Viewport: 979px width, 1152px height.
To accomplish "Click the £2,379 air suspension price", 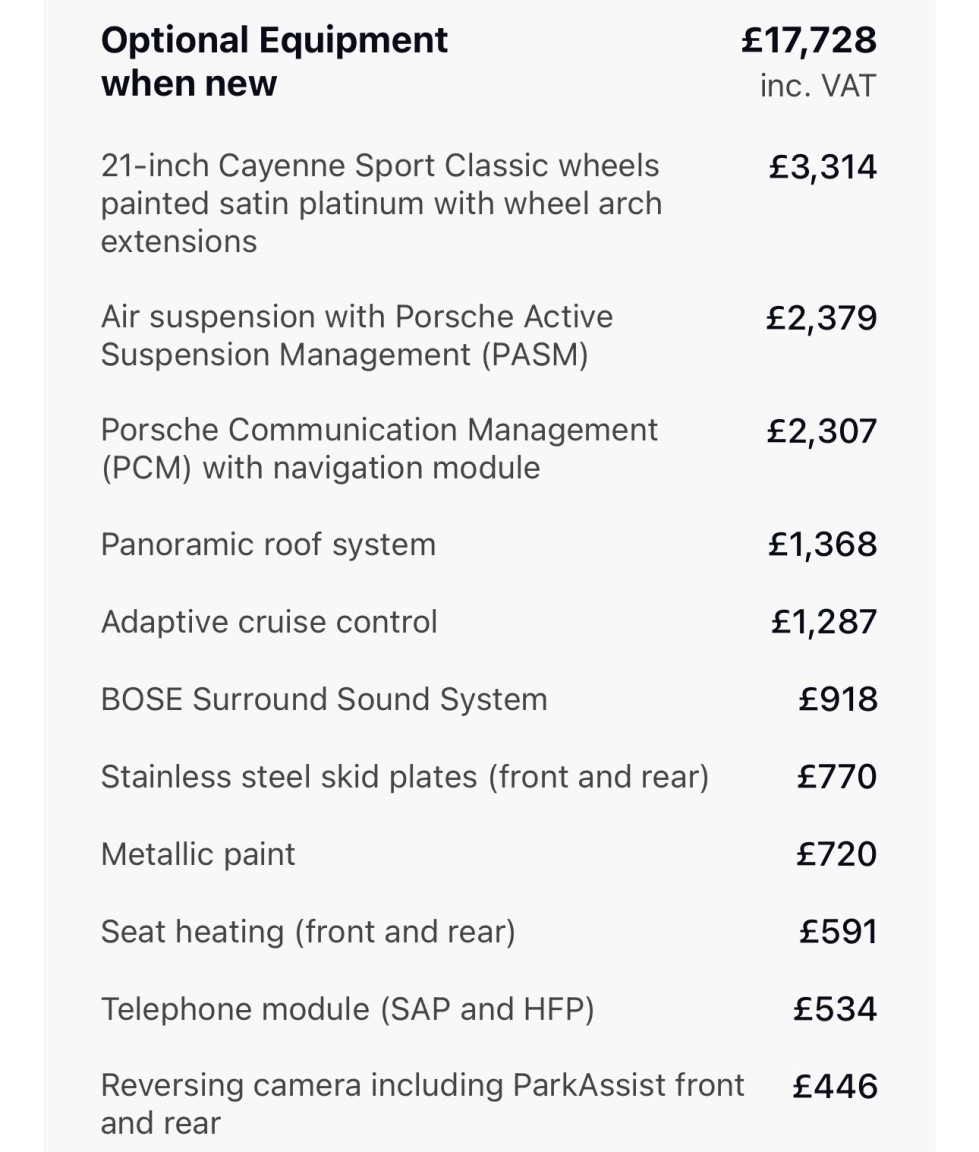I will (821, 318).
